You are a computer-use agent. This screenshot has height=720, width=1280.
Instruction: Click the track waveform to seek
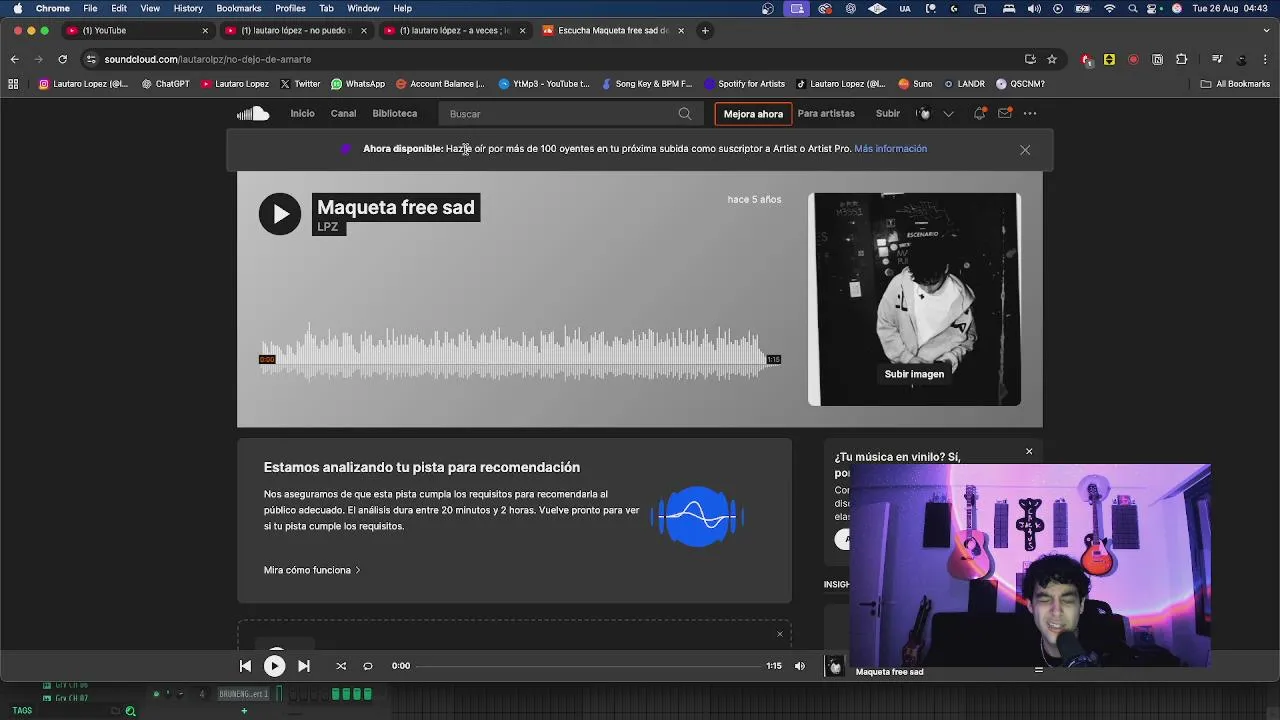[x=519, y=353]
